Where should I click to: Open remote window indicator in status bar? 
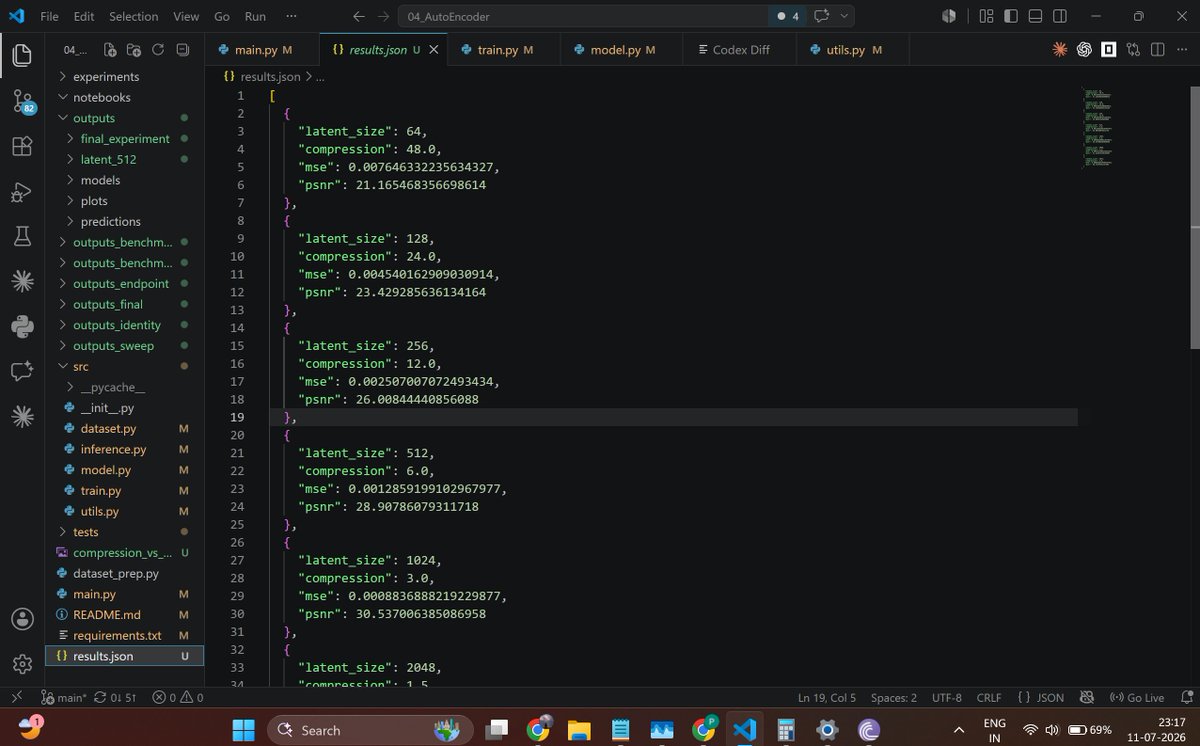pos(17,697)
